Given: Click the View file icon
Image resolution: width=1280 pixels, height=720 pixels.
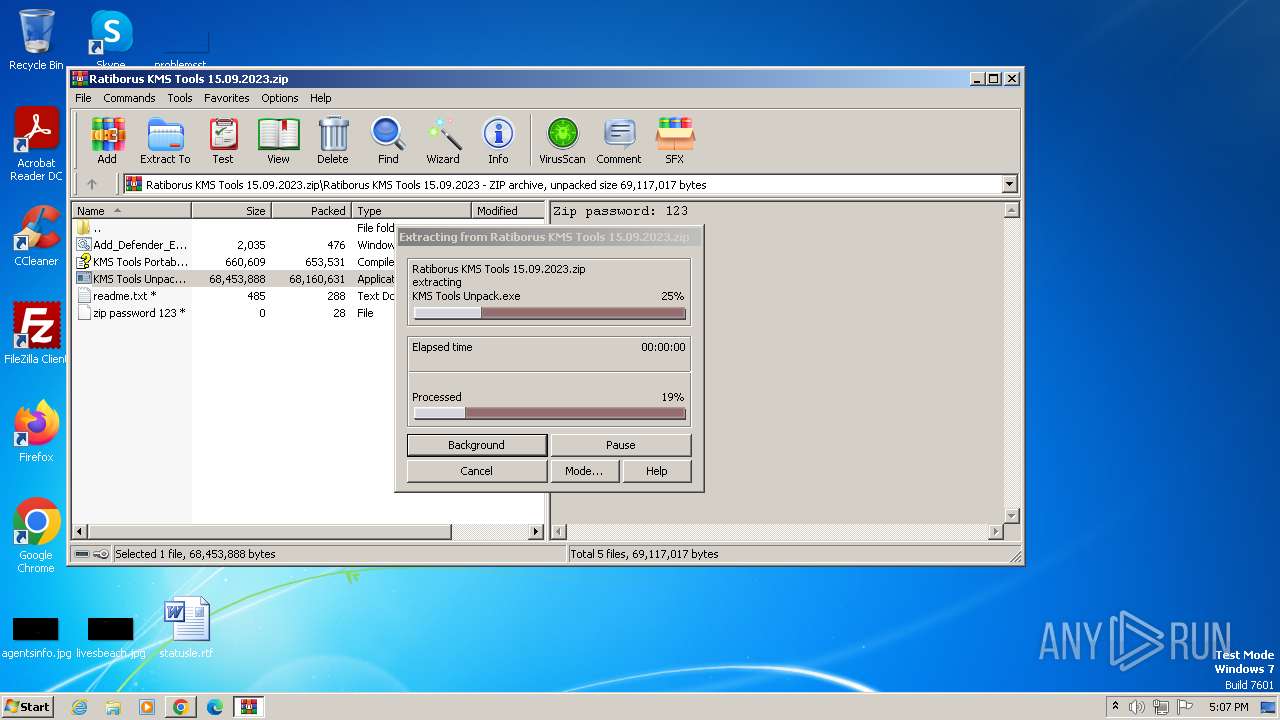Looking at the screenshot, I should 278,140.
